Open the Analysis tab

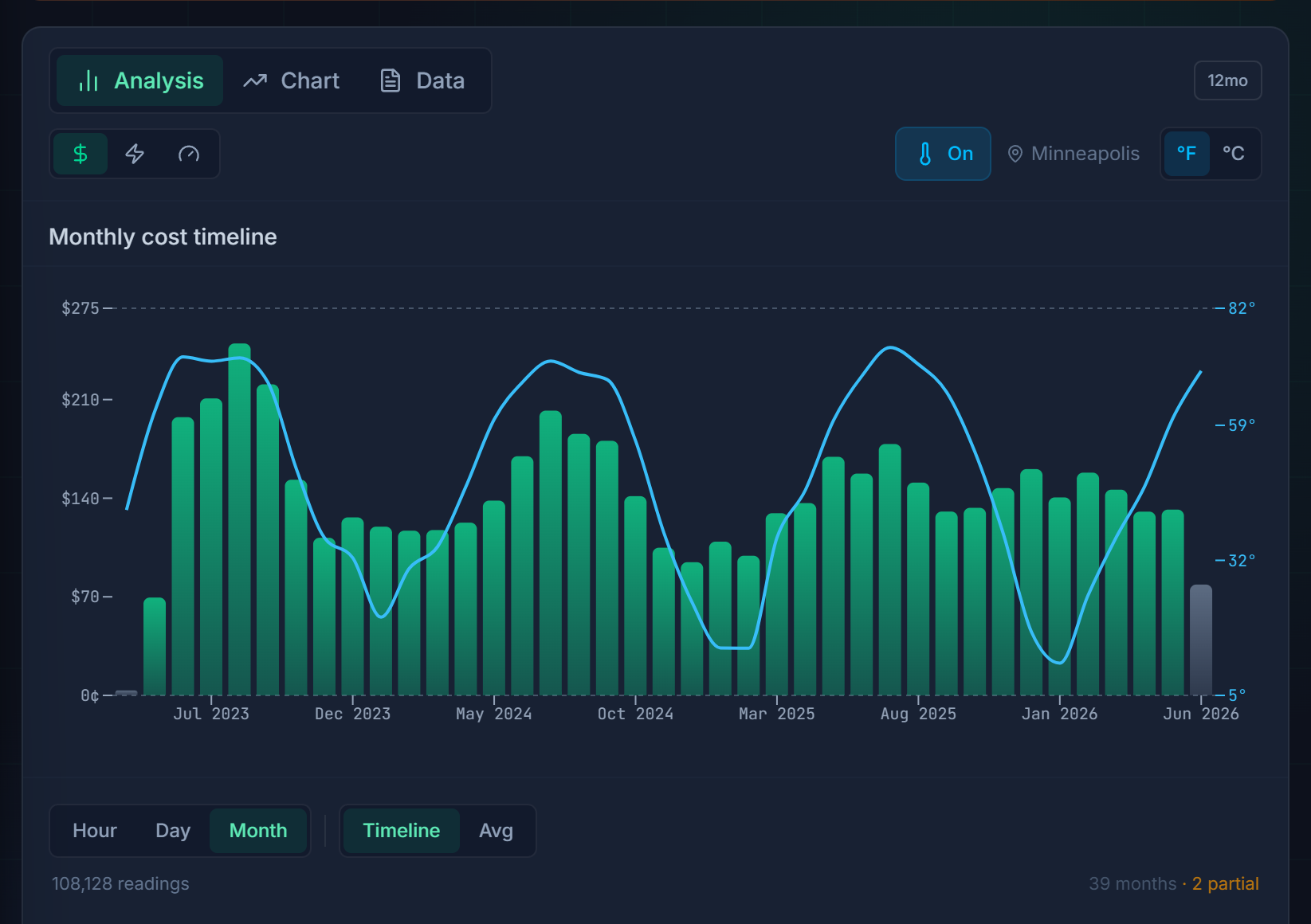click(x=139, y=80)
